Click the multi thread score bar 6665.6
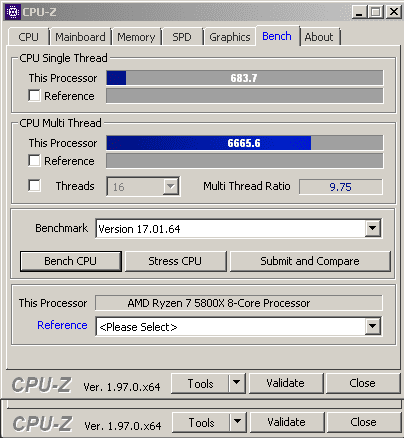 point(245,143)
